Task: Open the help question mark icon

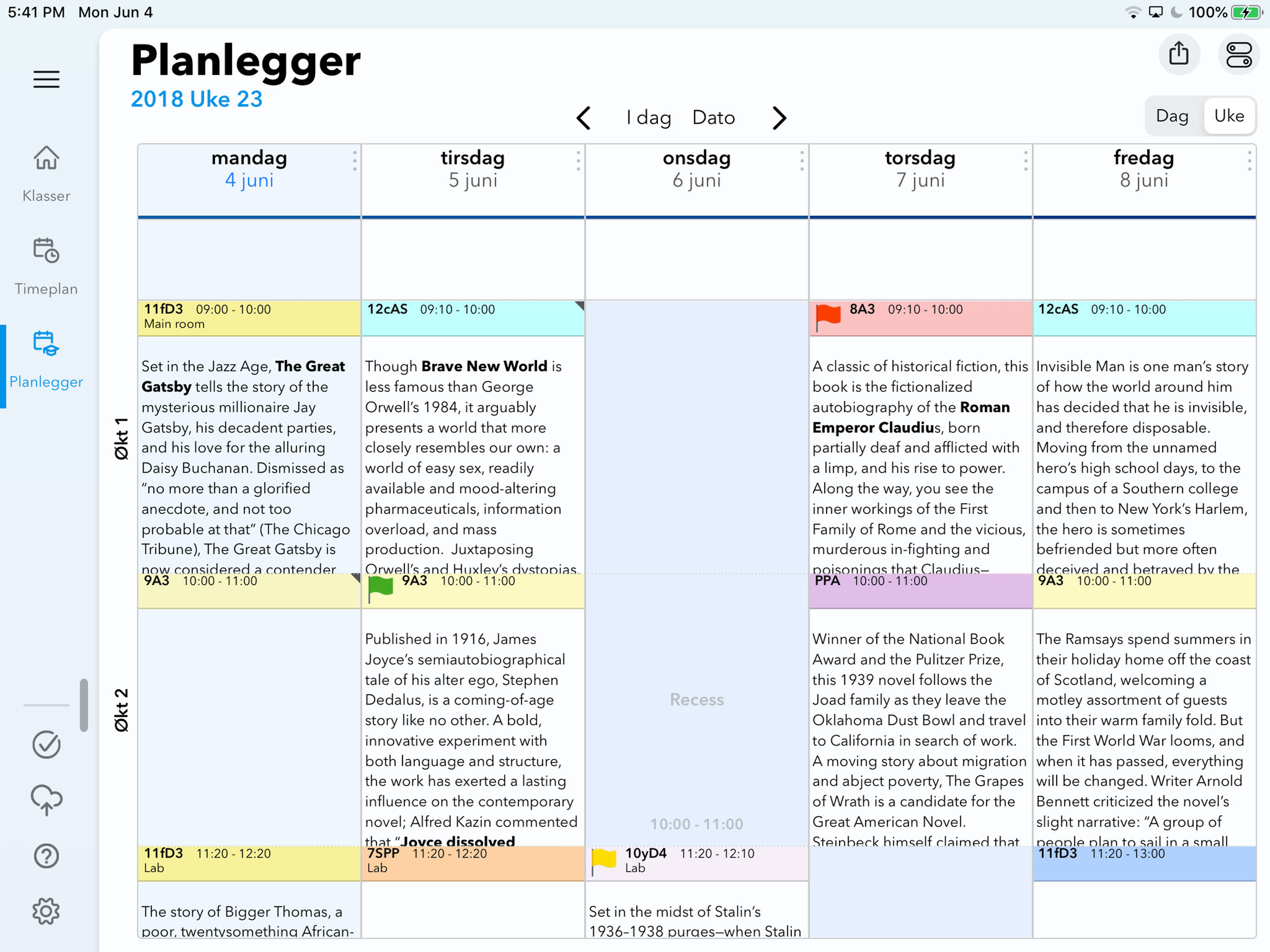Action: (x=46, y=855)
